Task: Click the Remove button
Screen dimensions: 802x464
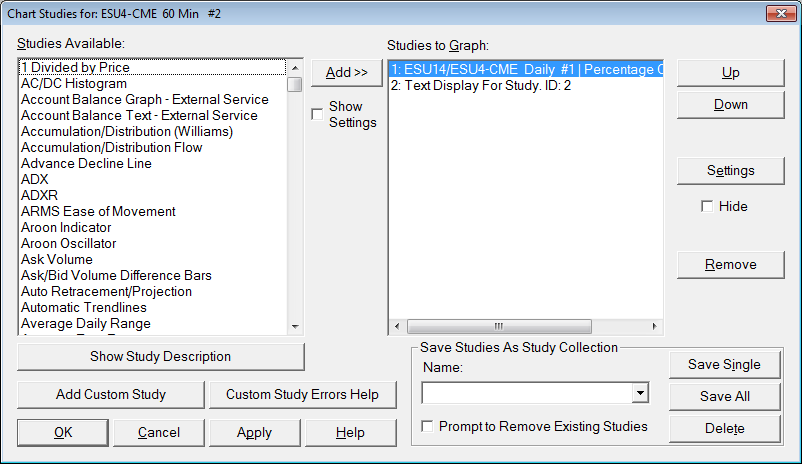Action: coord(730,264)
